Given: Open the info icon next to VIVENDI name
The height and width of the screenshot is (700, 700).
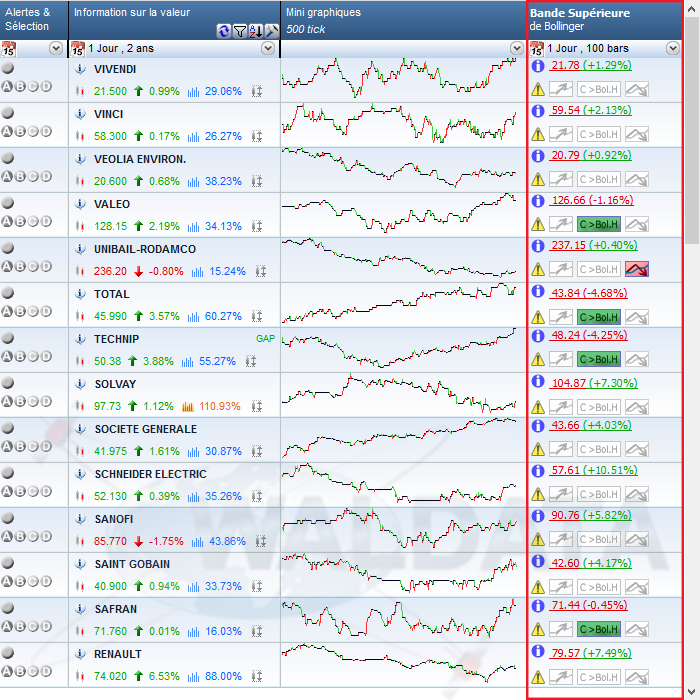Looking at the screenshot, I should pyautogui.click(x=80, y=69).
